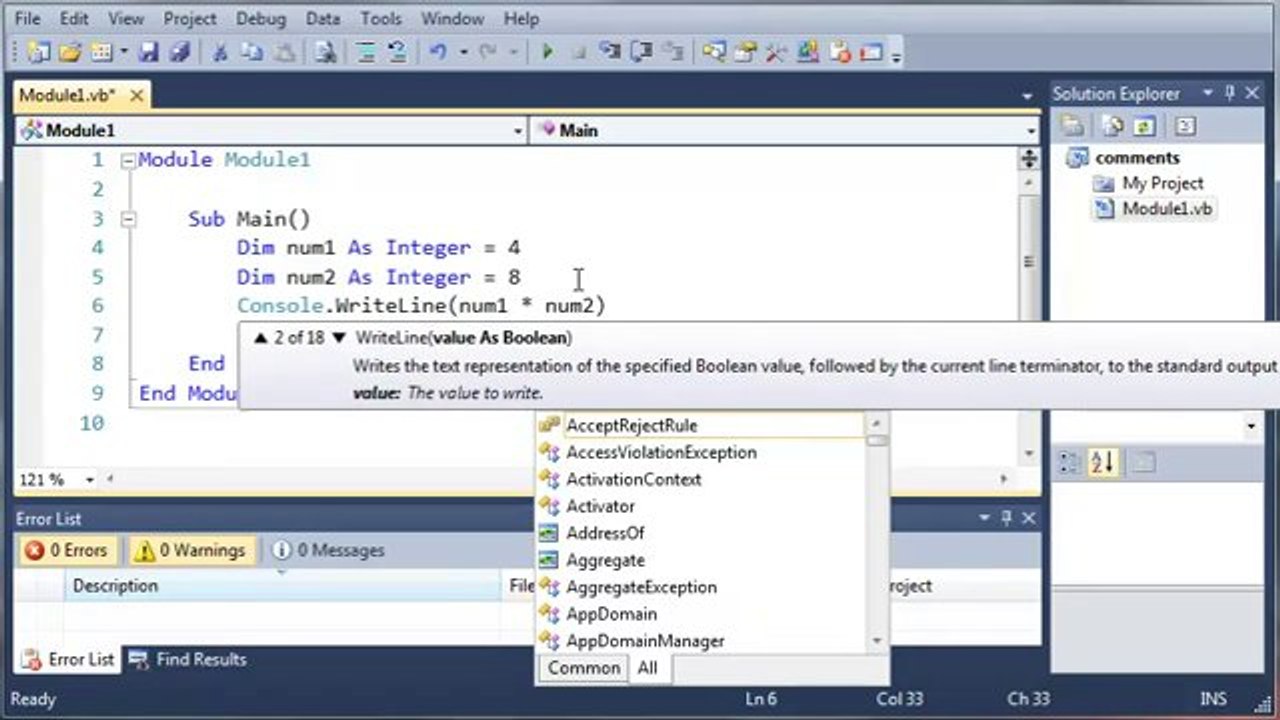Show next WriteLine overload with down arrow
The width and height of the screenshot is (1280, 720).
[338, 338]
